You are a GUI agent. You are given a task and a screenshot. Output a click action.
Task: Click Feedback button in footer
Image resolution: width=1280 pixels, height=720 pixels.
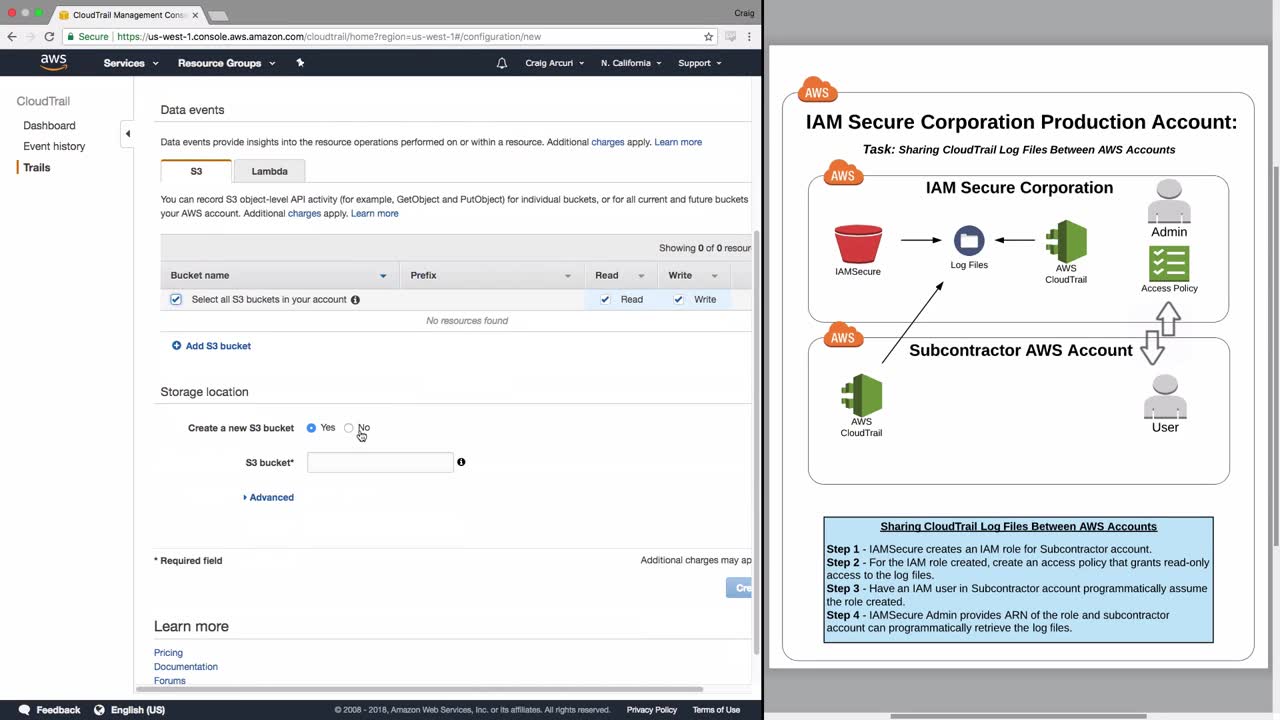click(x=58, y=710)
